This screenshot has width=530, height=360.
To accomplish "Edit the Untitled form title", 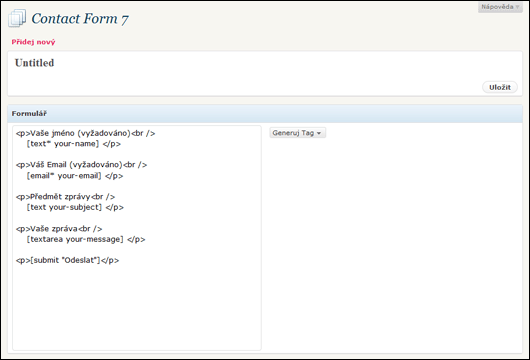I will [34, 63].
